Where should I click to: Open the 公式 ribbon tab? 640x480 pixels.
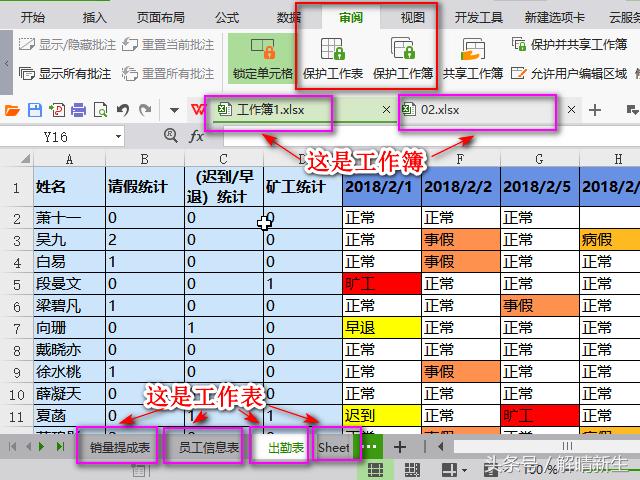227,18
